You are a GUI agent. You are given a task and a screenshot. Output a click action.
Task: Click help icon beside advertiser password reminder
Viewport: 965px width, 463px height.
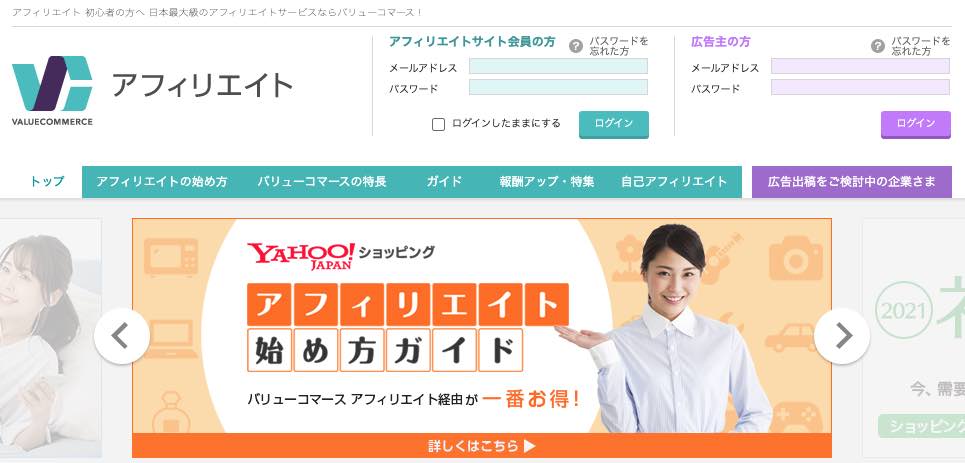point(878,46)
